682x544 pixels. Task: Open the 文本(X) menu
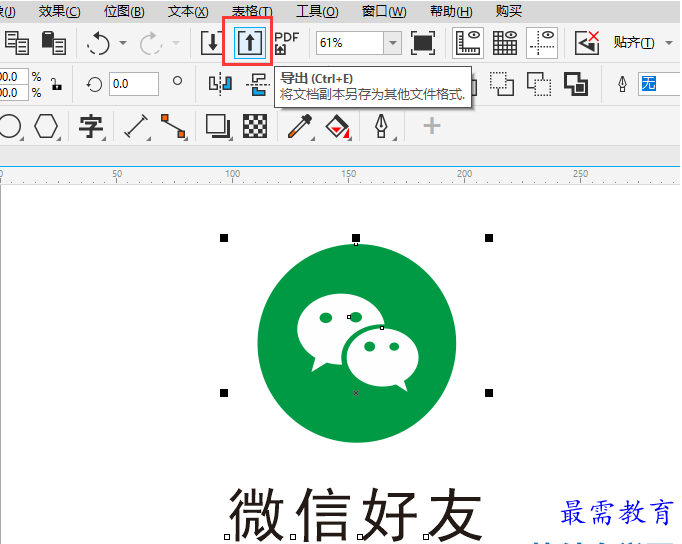(188, 11)
